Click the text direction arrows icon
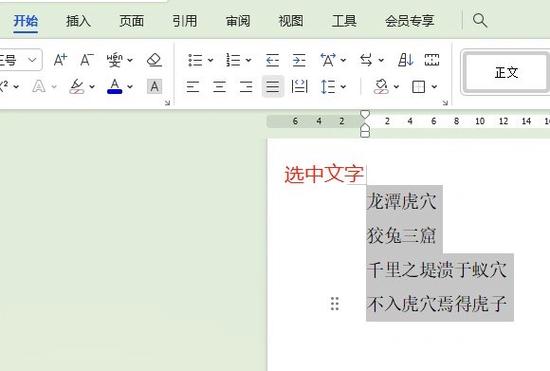The width and height of the screenshot is (550, 371). coord(366,60)
